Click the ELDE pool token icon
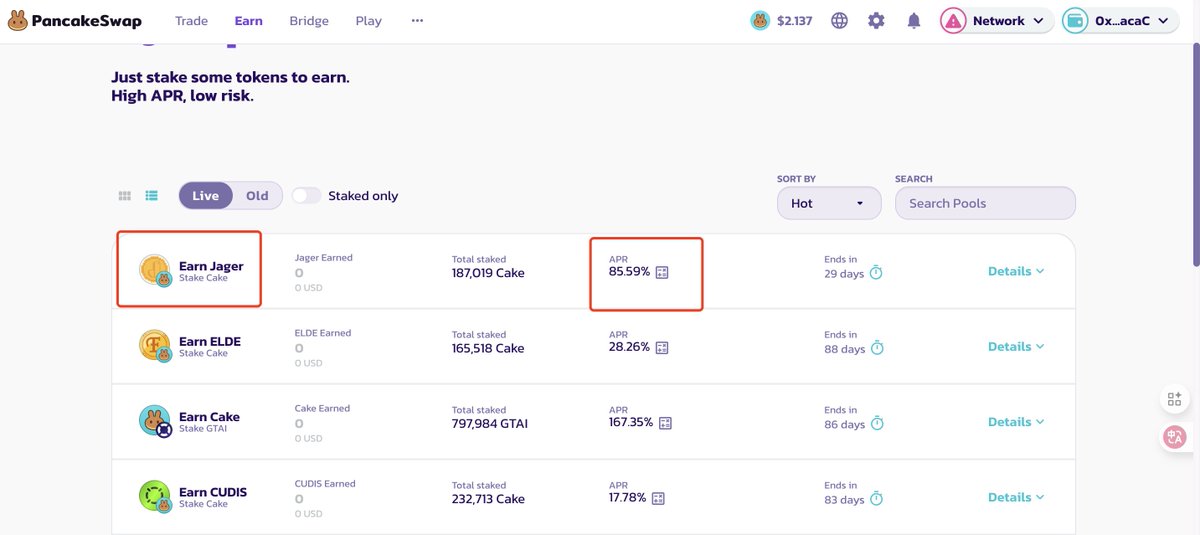 point(155,346)
